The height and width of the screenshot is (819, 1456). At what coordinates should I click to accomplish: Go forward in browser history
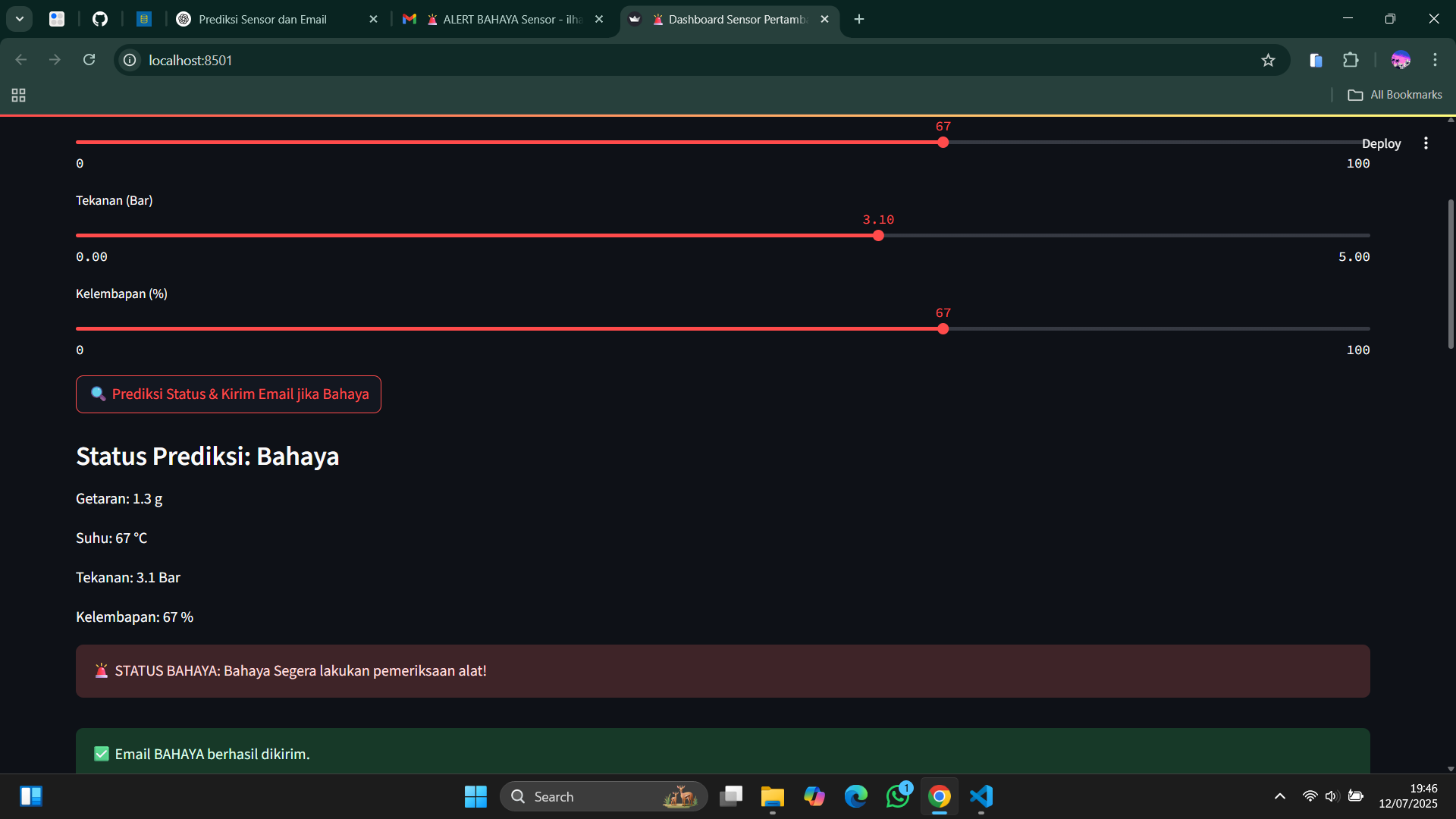(x=55, y=60)
